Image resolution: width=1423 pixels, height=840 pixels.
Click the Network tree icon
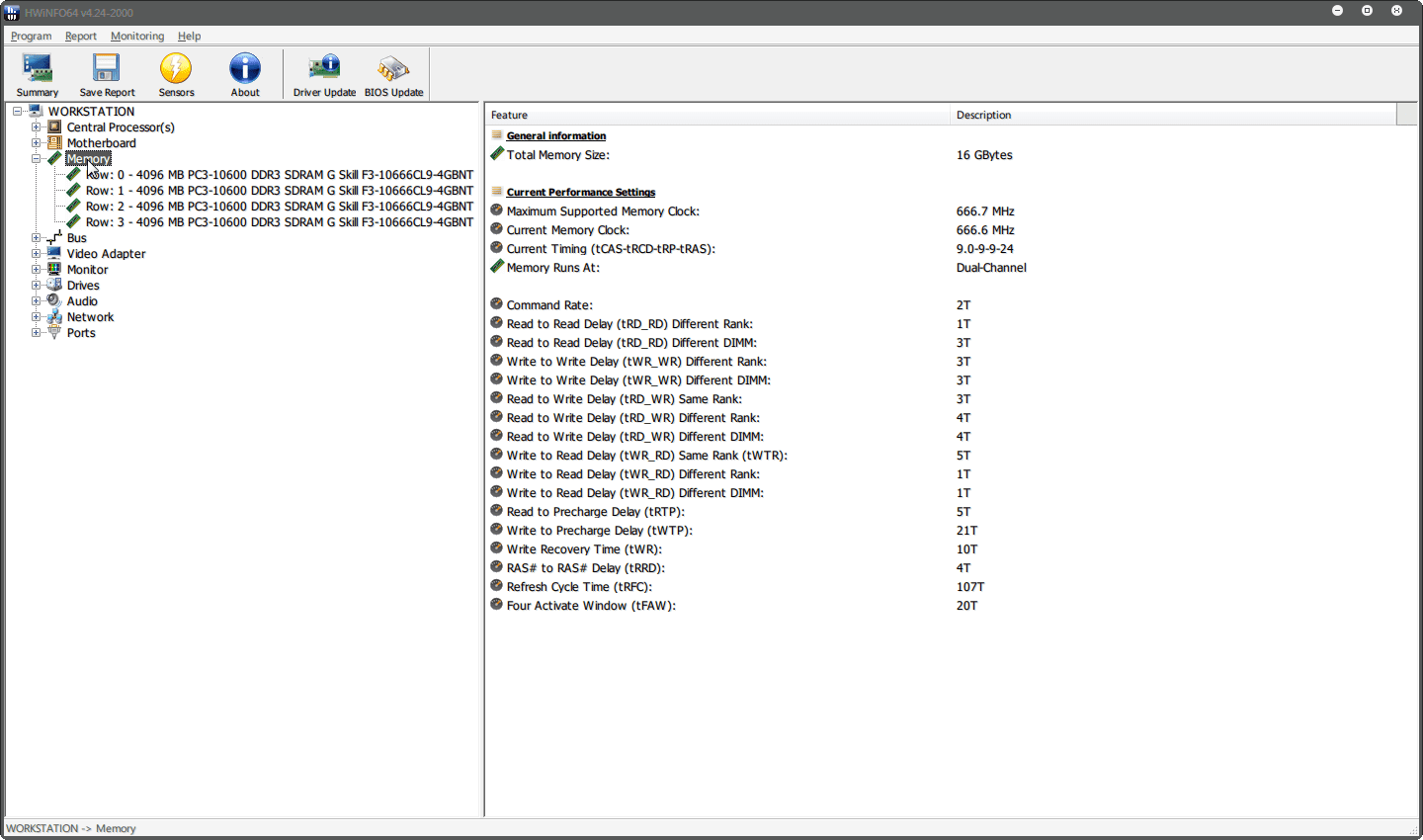(x=54, y=317)
